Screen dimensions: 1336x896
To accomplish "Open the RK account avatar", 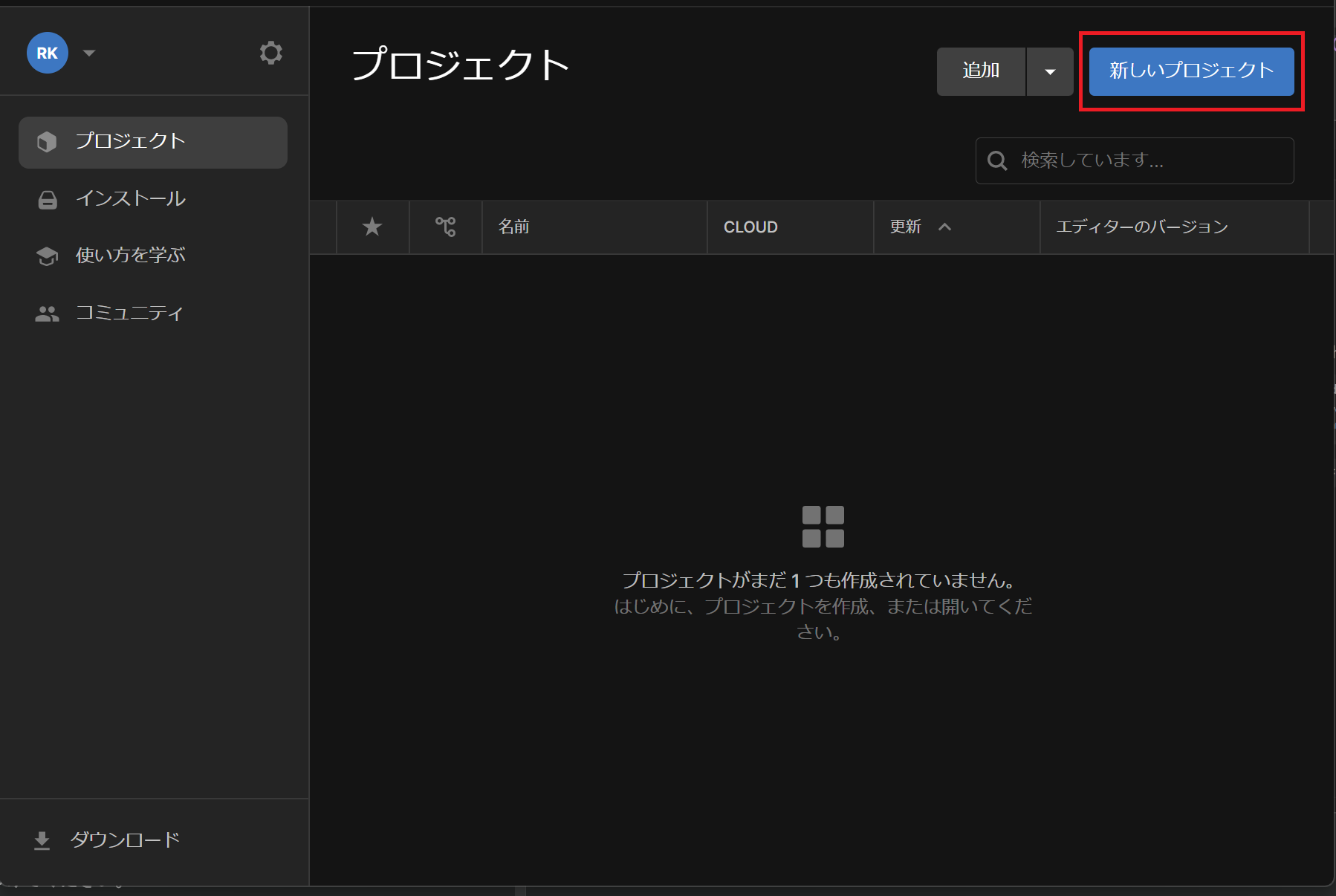I will (48, 53).
